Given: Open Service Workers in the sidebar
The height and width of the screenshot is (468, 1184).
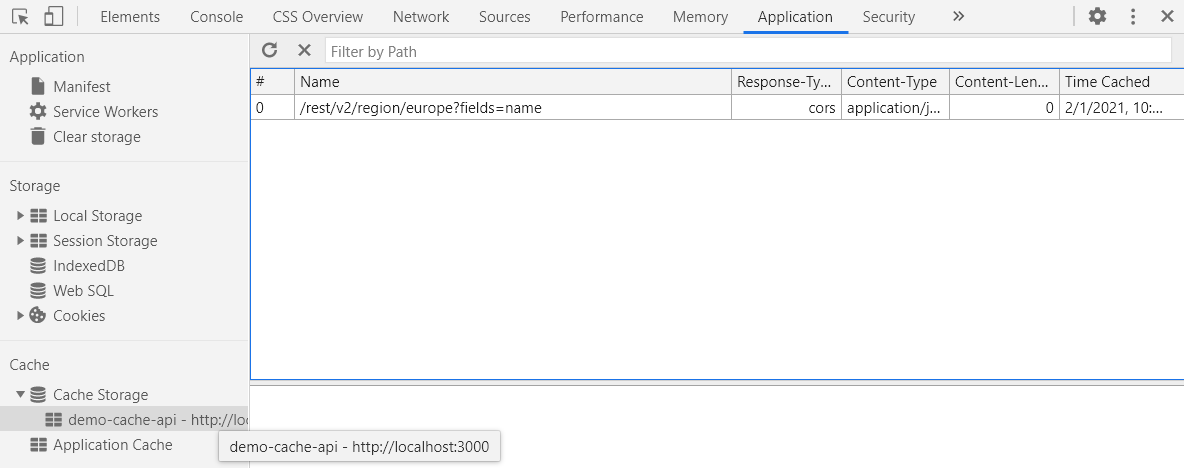Looking at the screenshot, I should pyautogui.click(x=106, y=112).
